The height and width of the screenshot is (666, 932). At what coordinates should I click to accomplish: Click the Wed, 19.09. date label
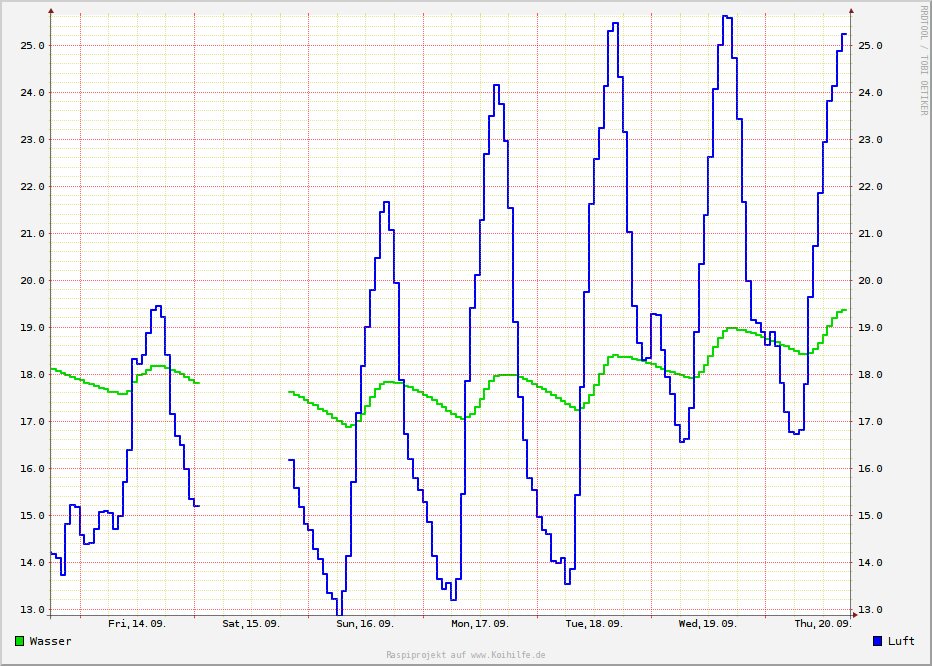pos(707,624)
